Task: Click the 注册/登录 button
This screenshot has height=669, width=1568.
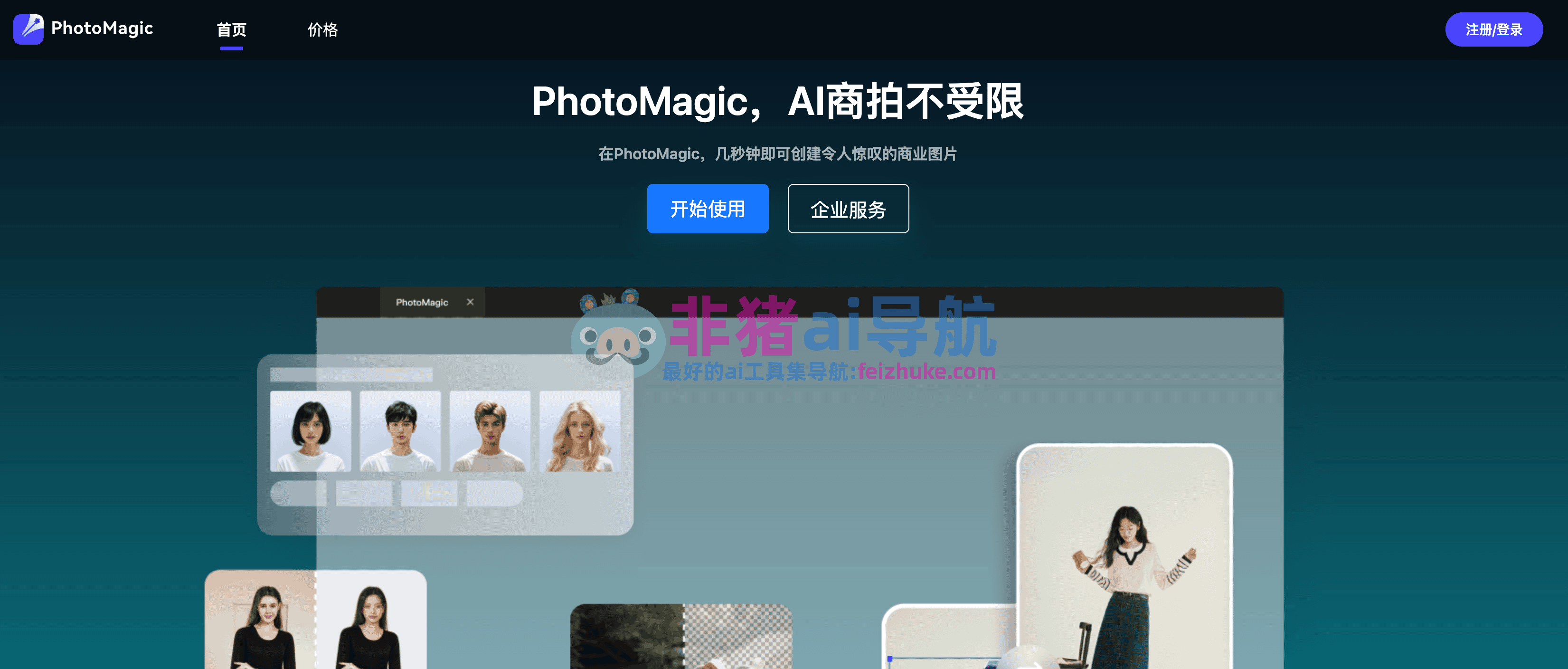Action: 1493,29
